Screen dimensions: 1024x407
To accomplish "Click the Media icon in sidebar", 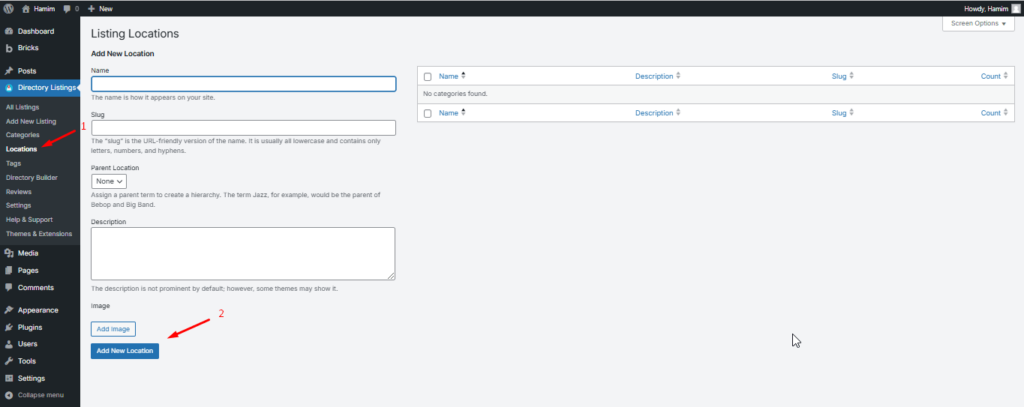I will [9, 253].
